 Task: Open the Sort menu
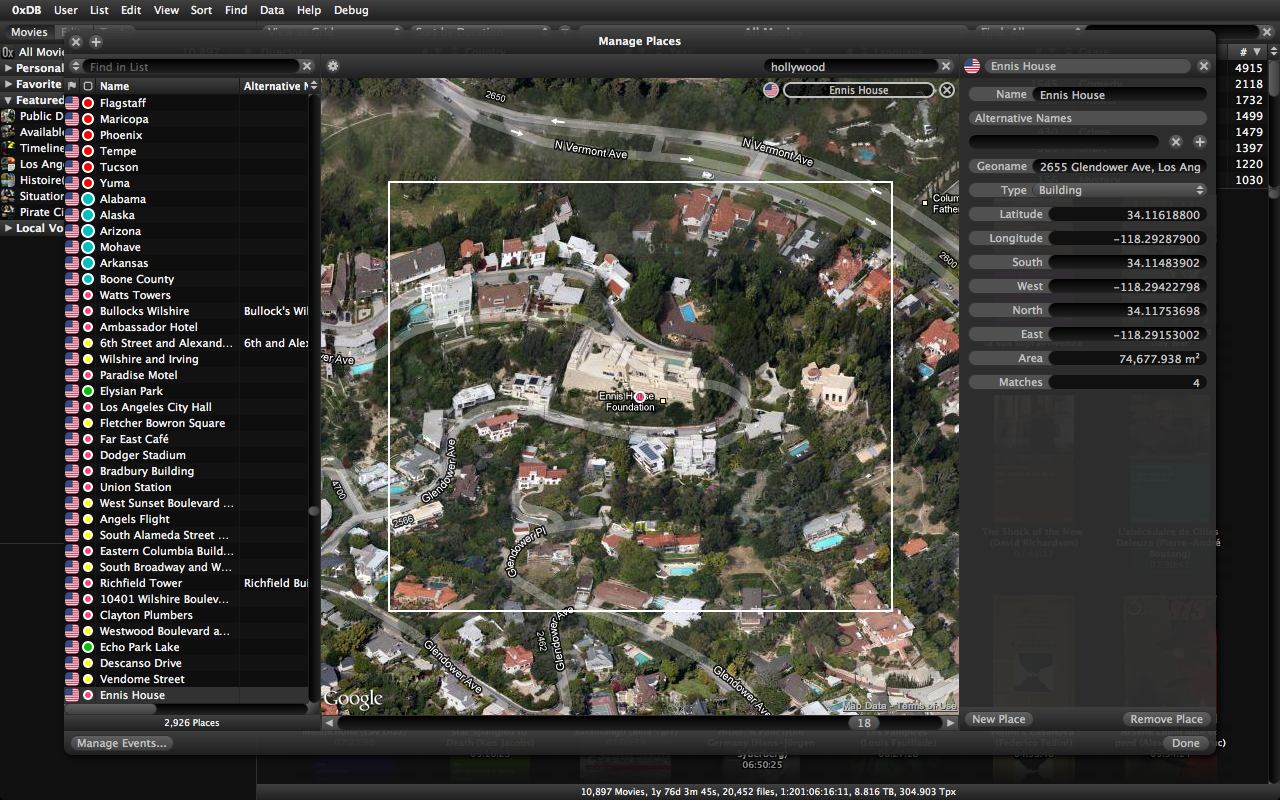[x=201, y=10]
